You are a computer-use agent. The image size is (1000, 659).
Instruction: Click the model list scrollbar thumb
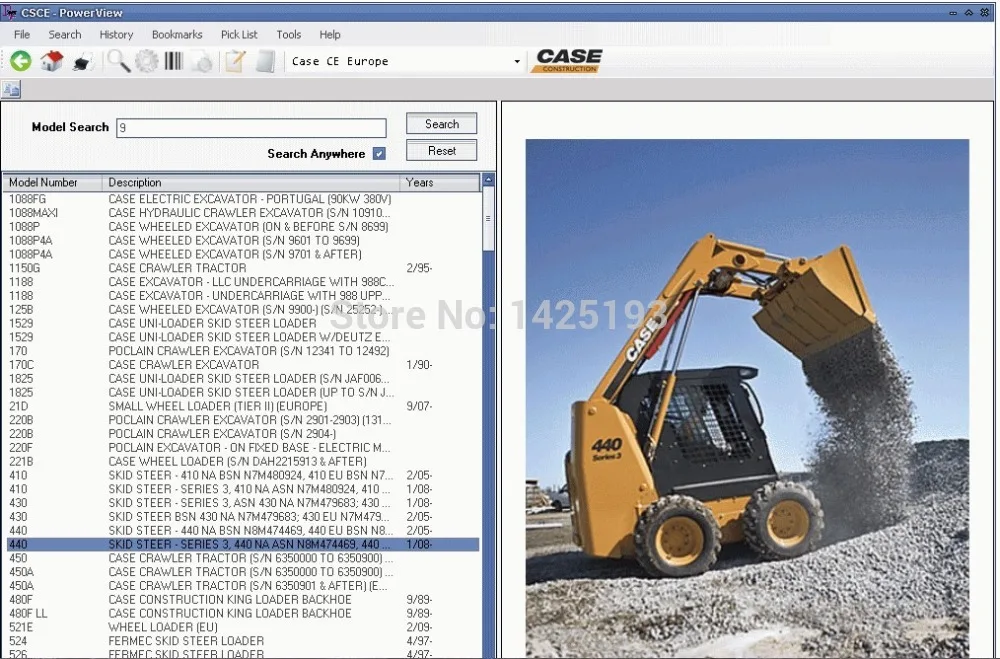(489, 219)
